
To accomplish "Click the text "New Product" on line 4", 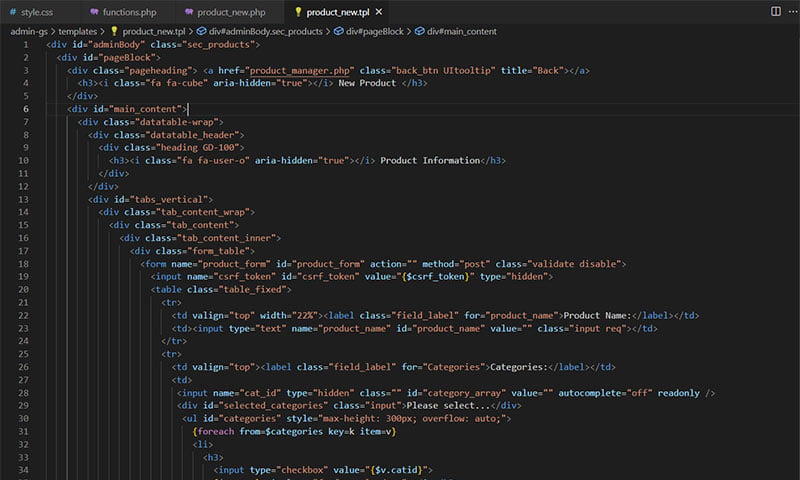I will click(x=367, y=83).
